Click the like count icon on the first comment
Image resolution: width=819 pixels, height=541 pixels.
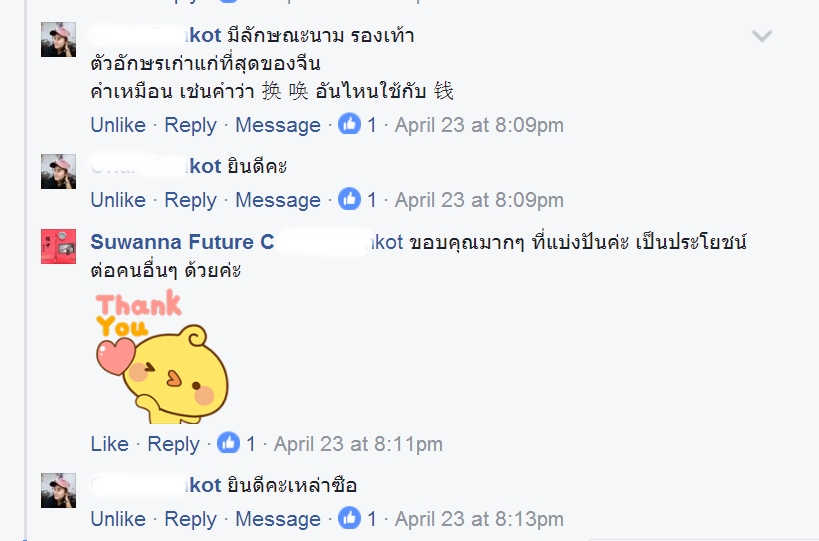(x=349, y=124)
